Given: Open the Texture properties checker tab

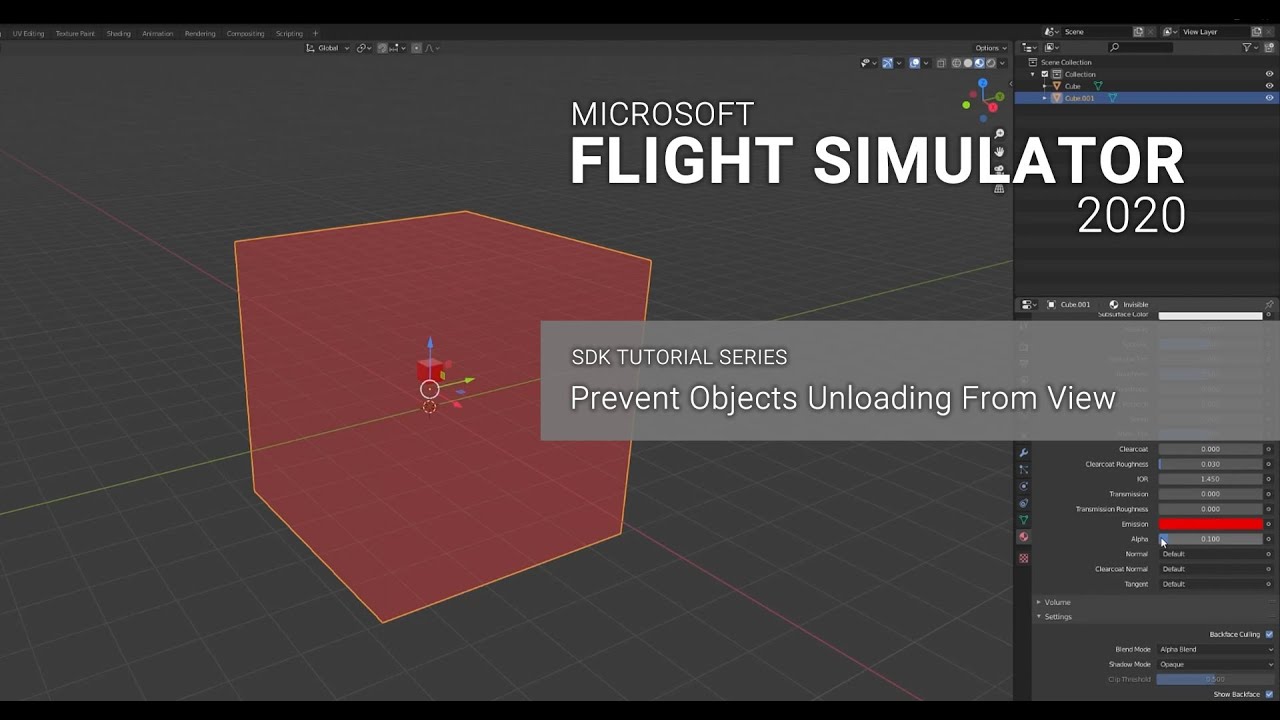Looking at the screenshot, I should (1023, 558).
